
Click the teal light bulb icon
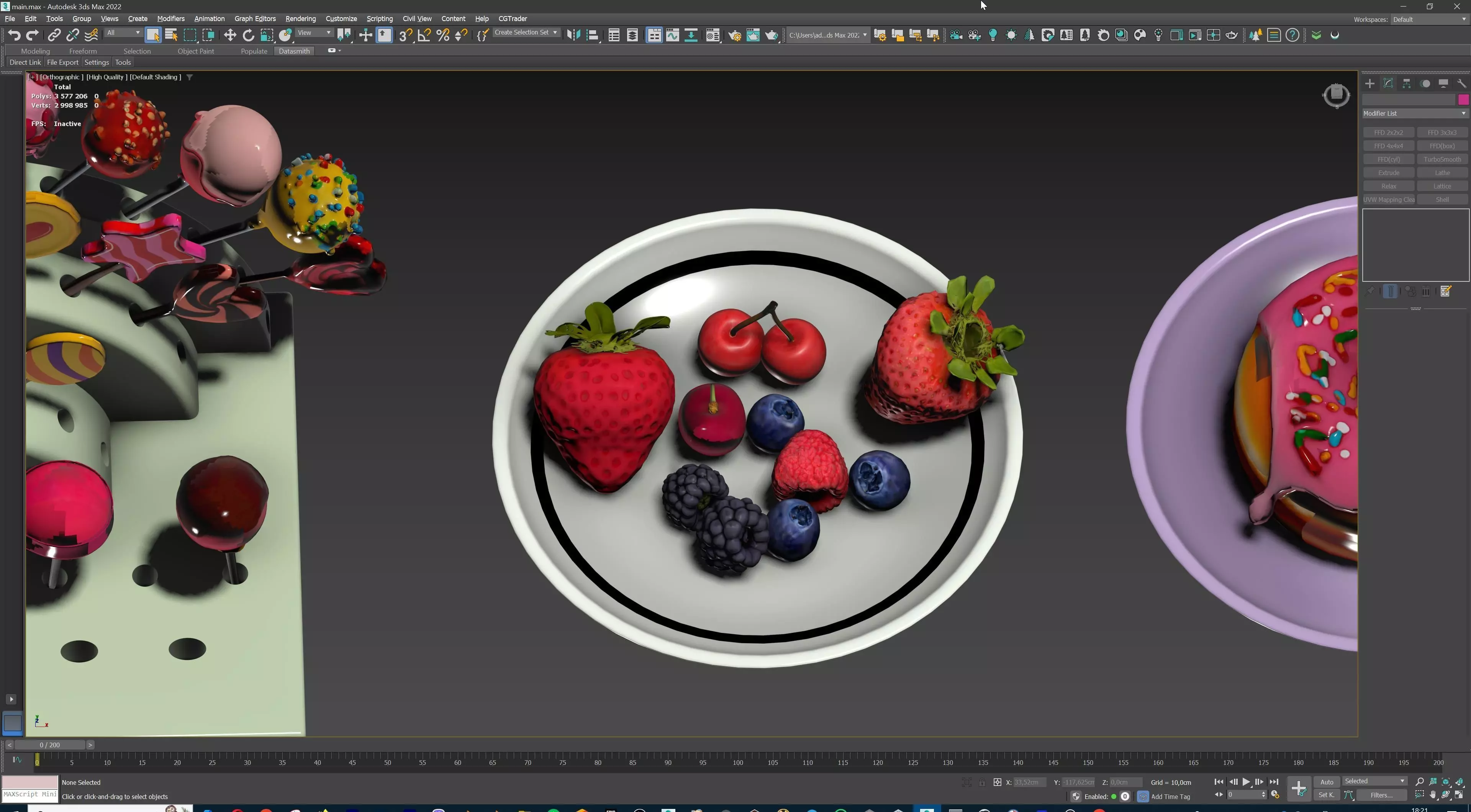tap(993, 35)
